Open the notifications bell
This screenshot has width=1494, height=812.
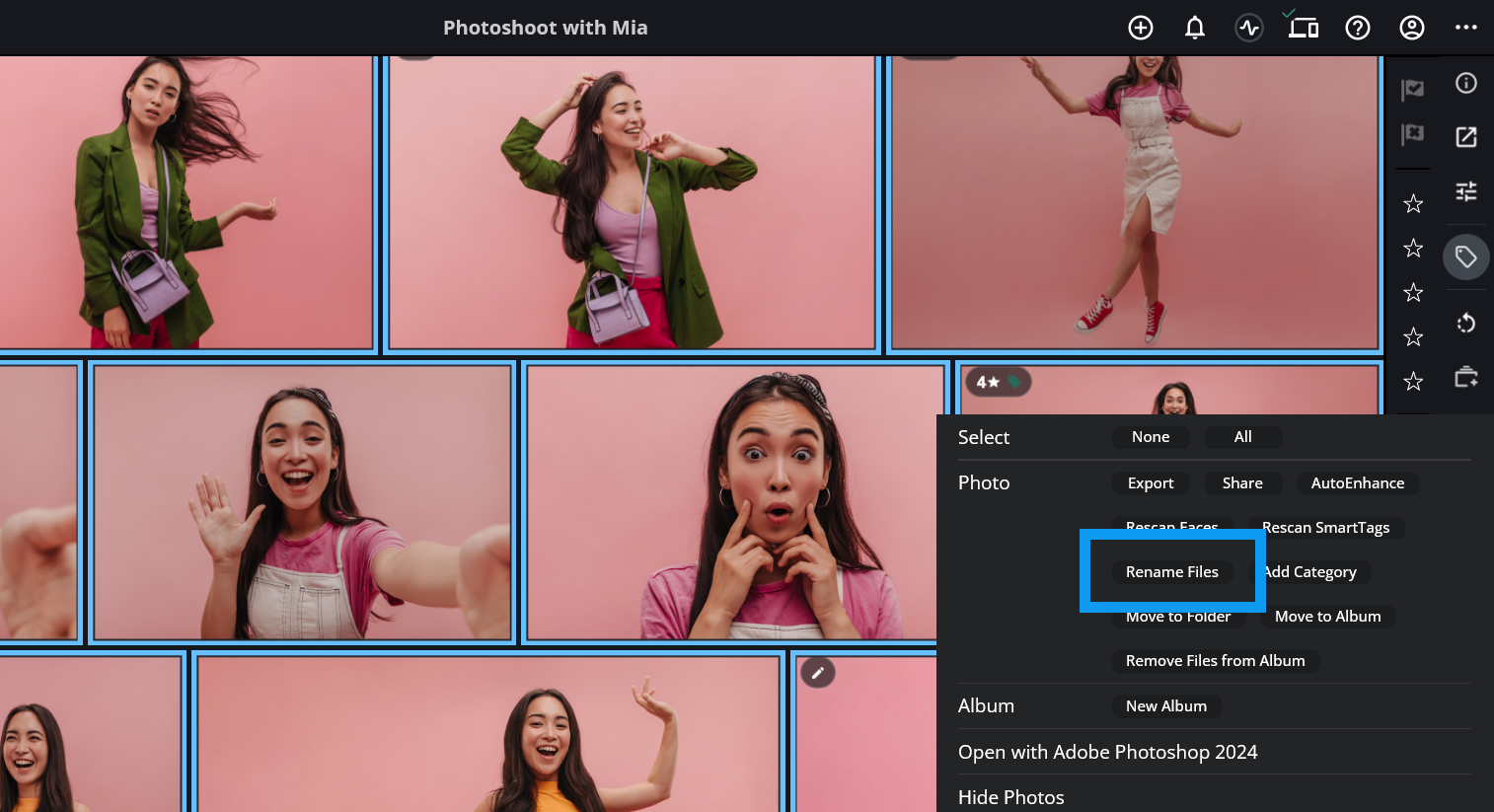click(1195, 28)
